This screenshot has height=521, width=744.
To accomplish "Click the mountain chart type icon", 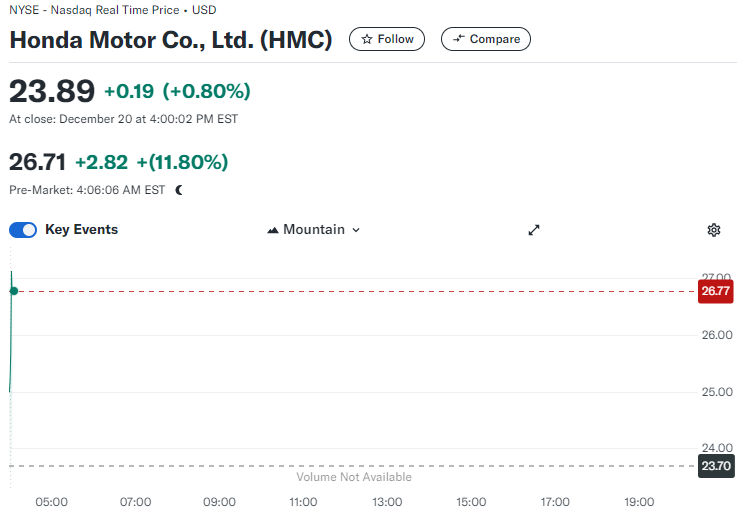I will click(273, 230).
